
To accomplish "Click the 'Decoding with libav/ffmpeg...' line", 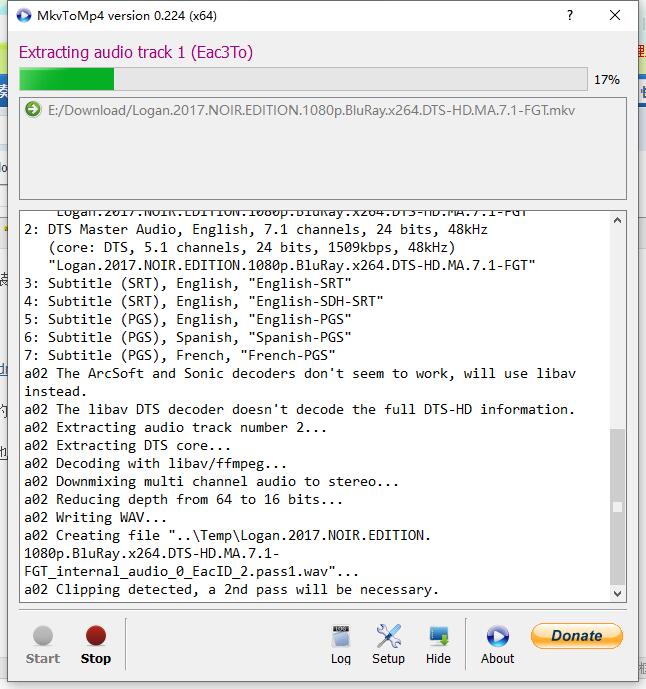I will (x=156, y=464).
